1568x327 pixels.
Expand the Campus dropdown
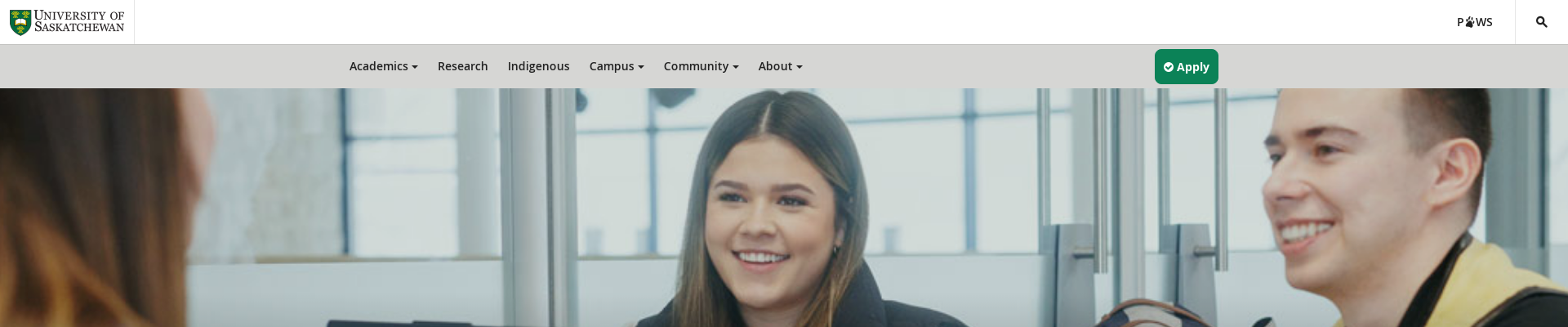click(617, 66)
